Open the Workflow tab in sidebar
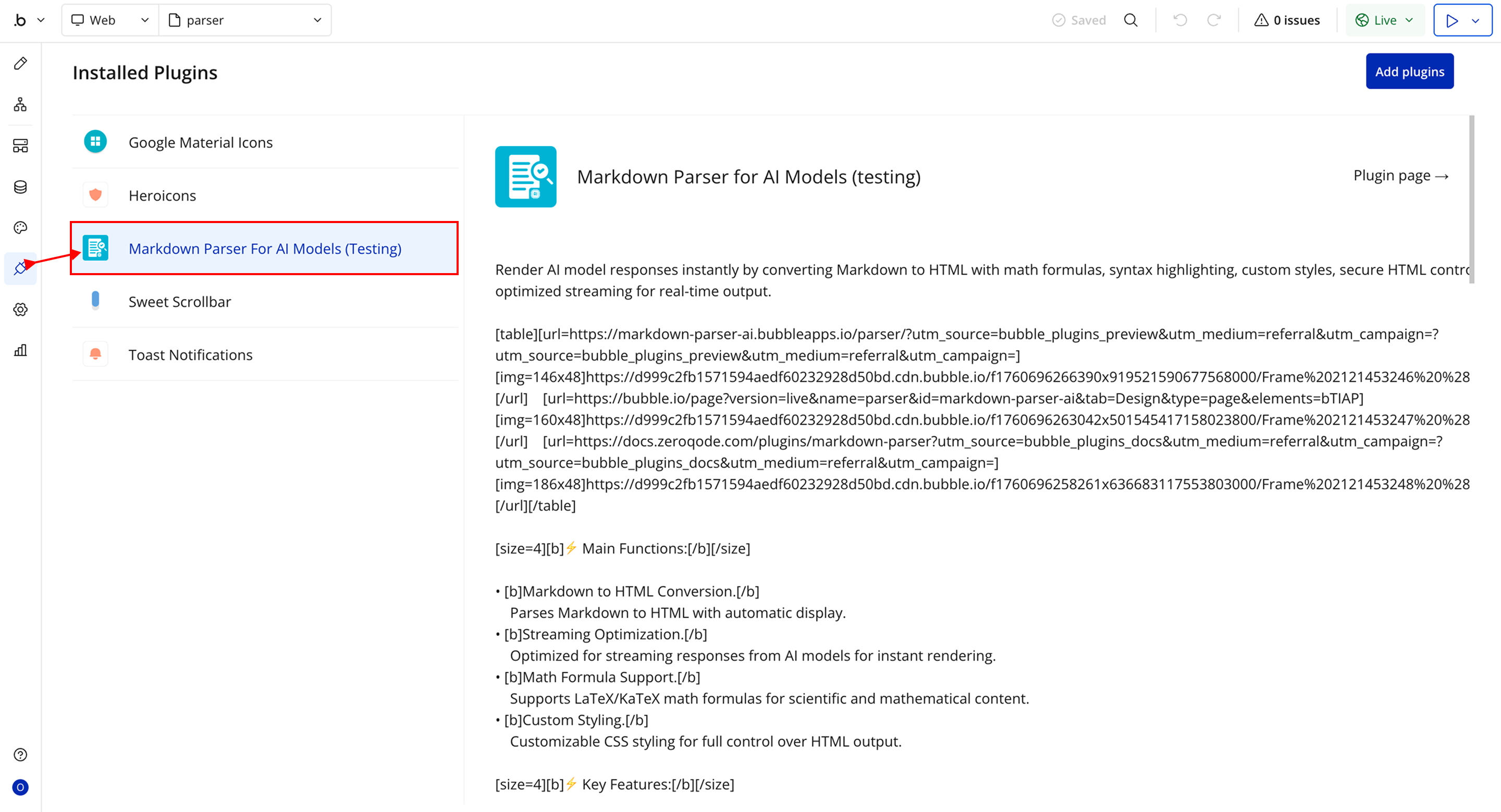 pos(20,105)
